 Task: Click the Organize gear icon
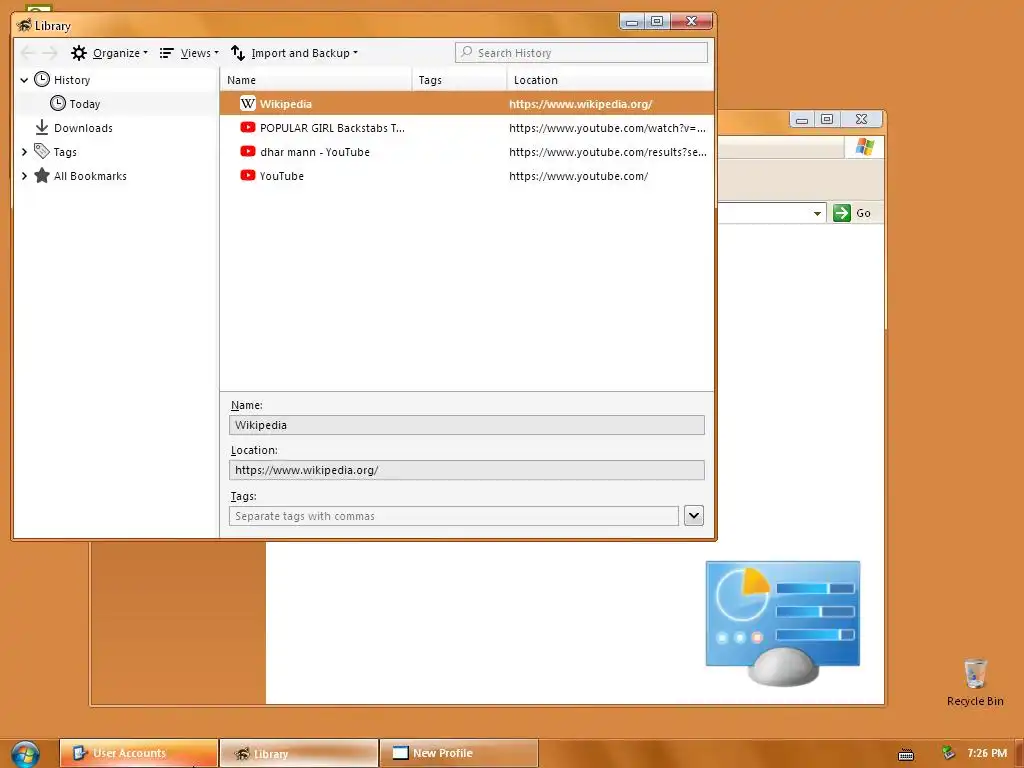[79, 53]
